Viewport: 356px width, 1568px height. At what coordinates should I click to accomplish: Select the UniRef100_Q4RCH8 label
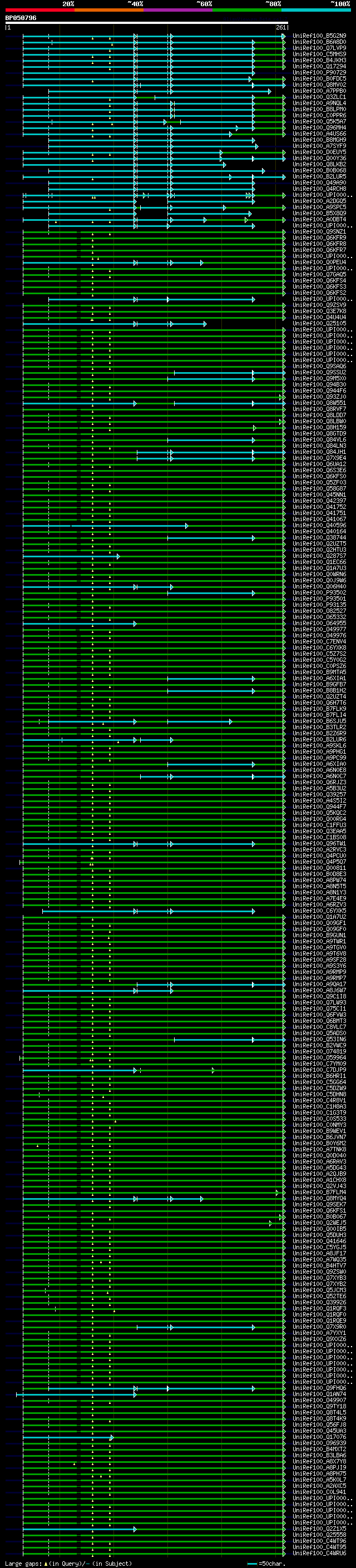319,189
